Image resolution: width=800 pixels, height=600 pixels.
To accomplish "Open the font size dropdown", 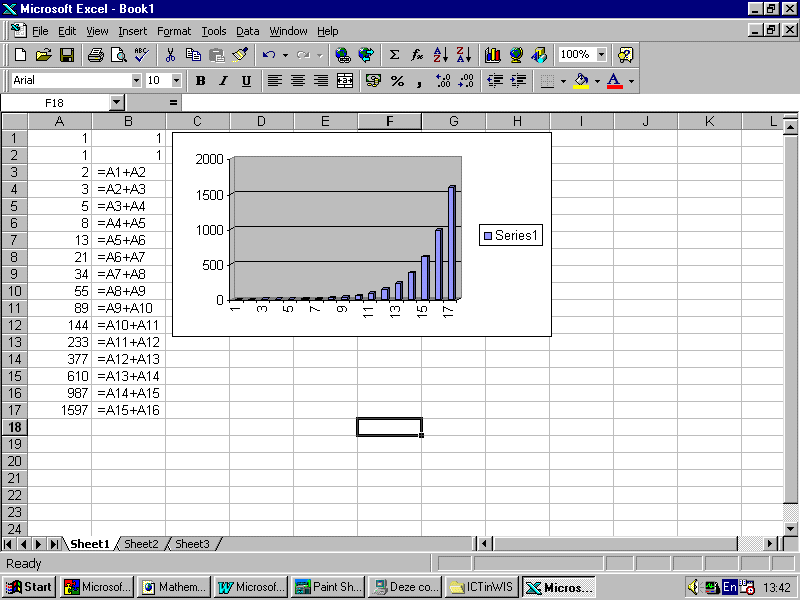I will (176, 81).
